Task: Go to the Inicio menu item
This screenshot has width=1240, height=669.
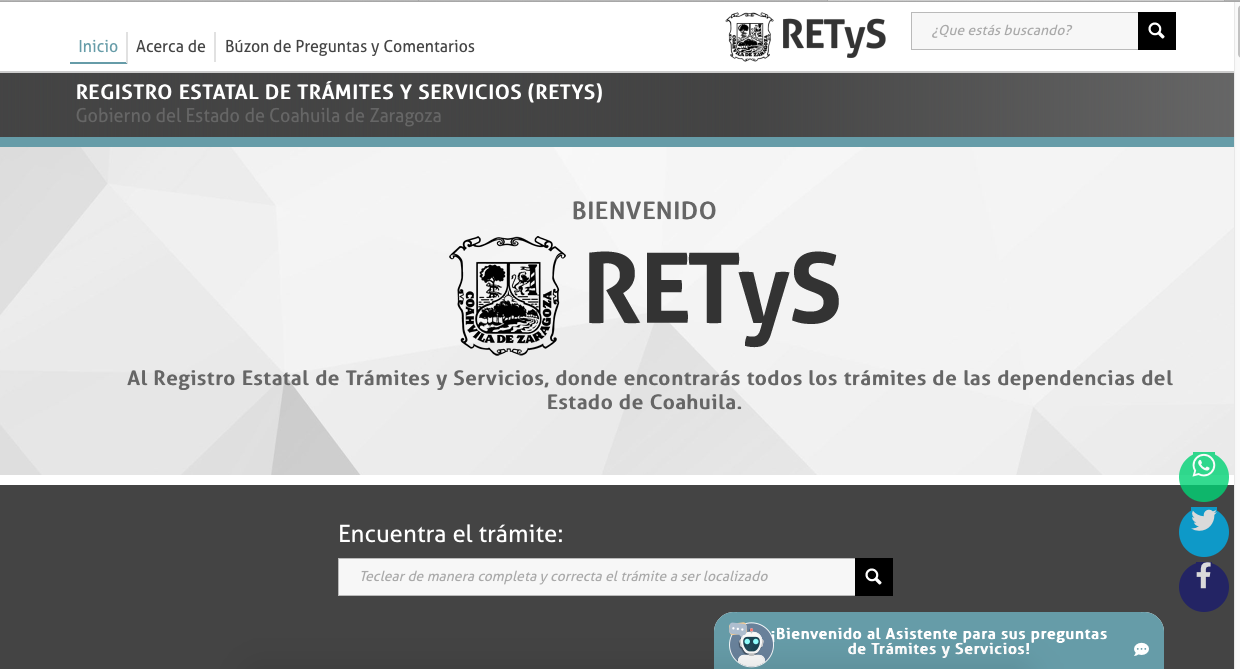Action: [x=98, y=46]
